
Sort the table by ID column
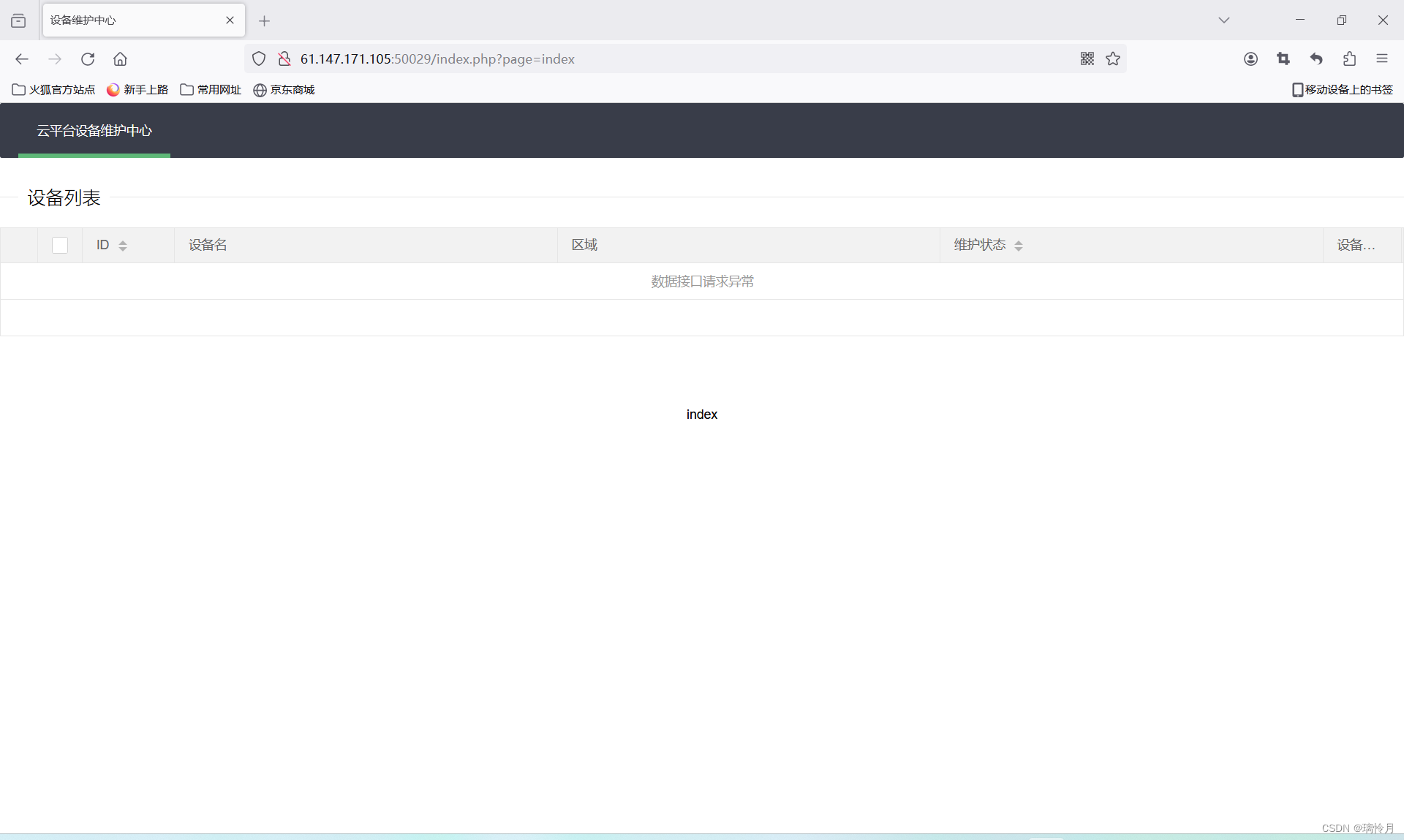(x=123, y=246)
